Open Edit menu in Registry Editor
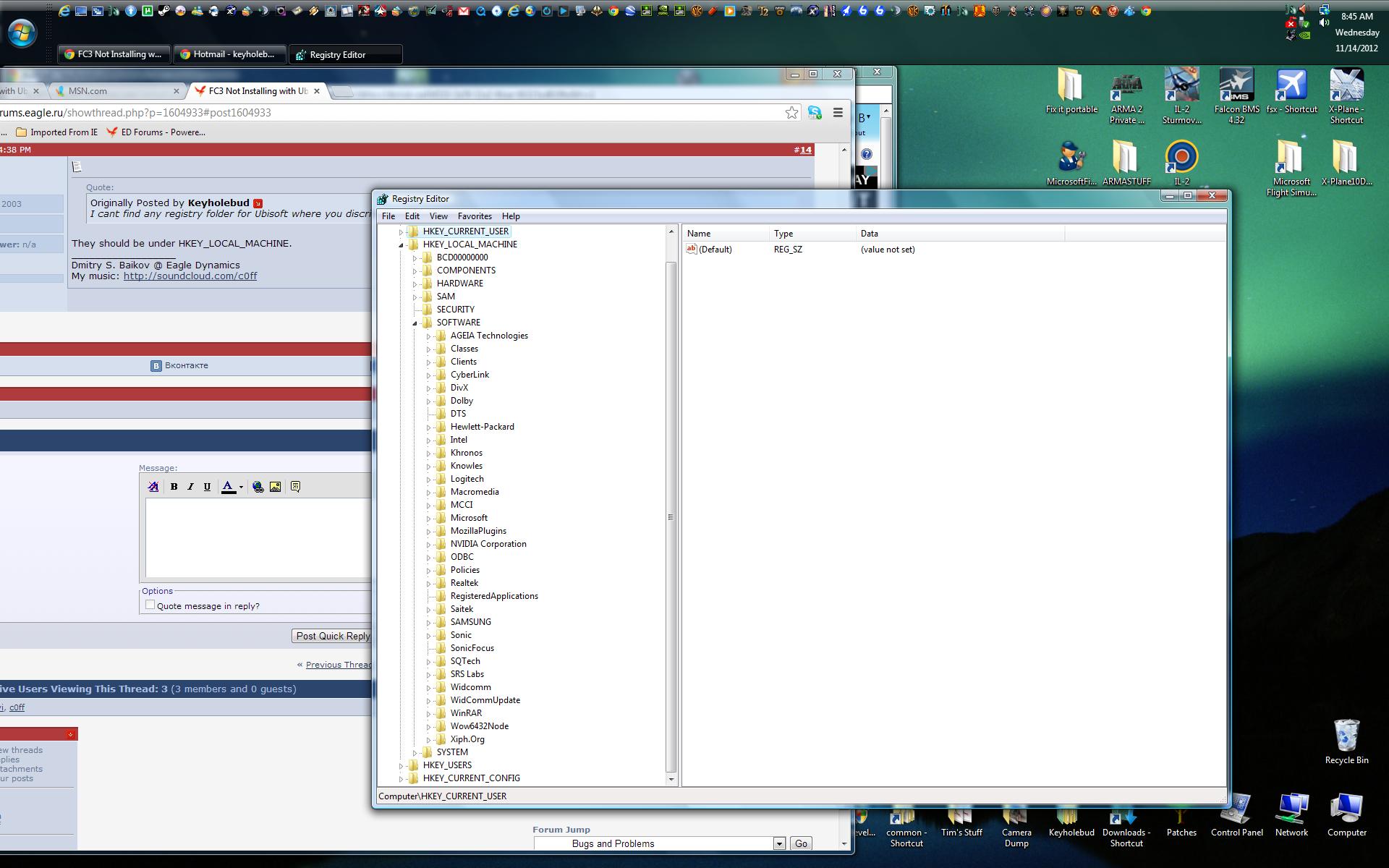The height and width of the screenshot is (868, 1389). point(412,216)
